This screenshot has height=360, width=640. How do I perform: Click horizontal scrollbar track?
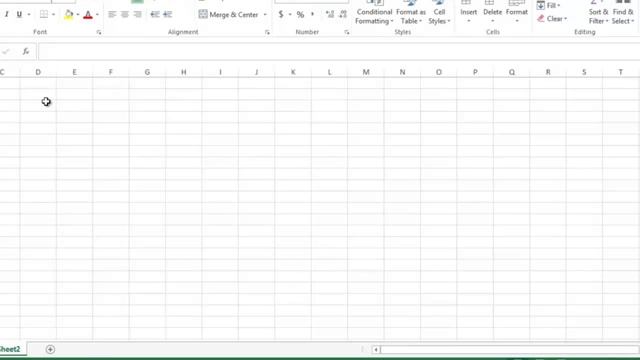point(509,350)
